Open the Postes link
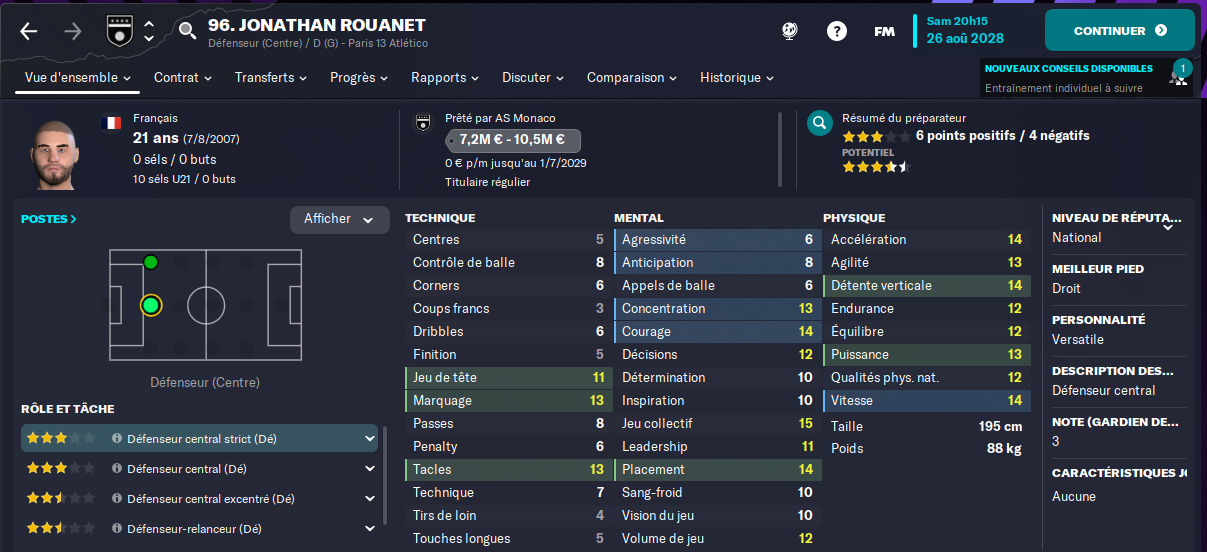 (x=48, y=218)
